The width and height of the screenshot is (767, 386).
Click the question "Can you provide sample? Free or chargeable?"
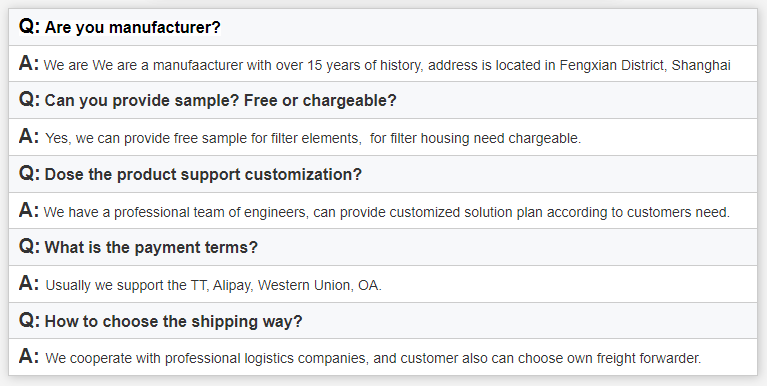point(221,100)
